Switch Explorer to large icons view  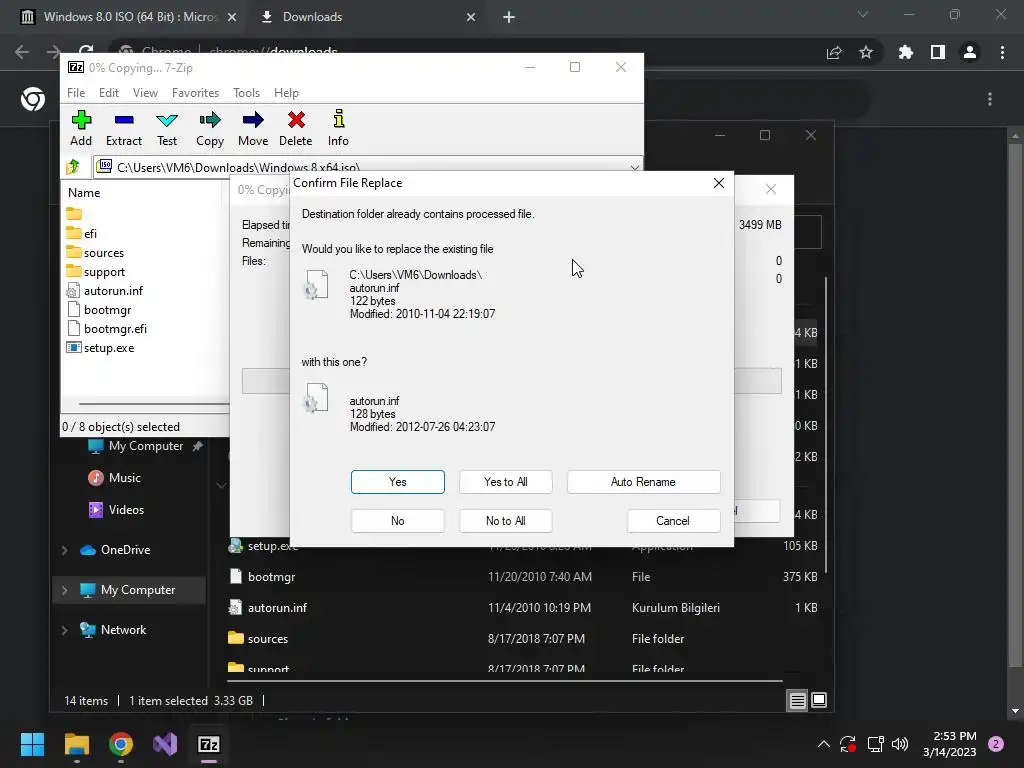pos(819,701)
